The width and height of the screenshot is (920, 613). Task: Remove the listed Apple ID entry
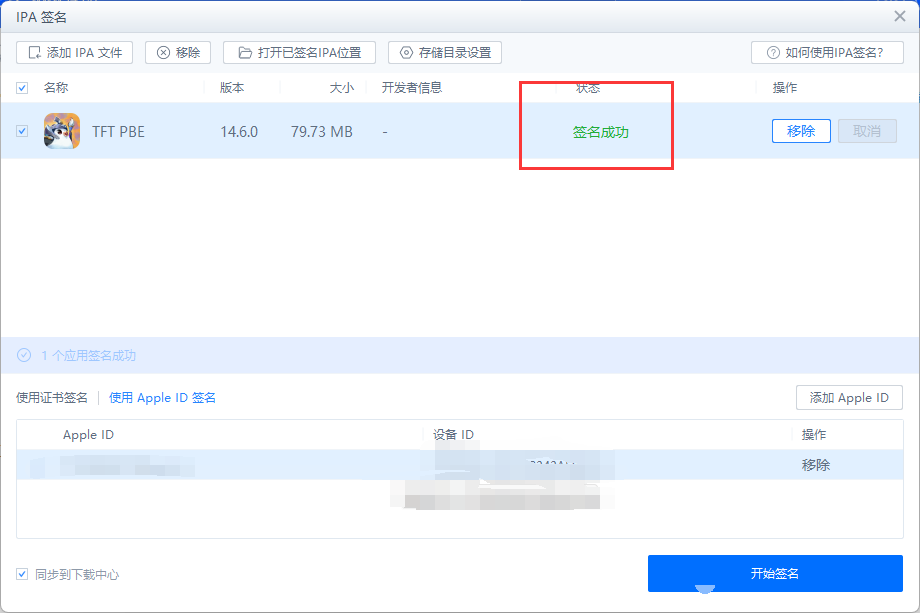click(x=816, y=465)
